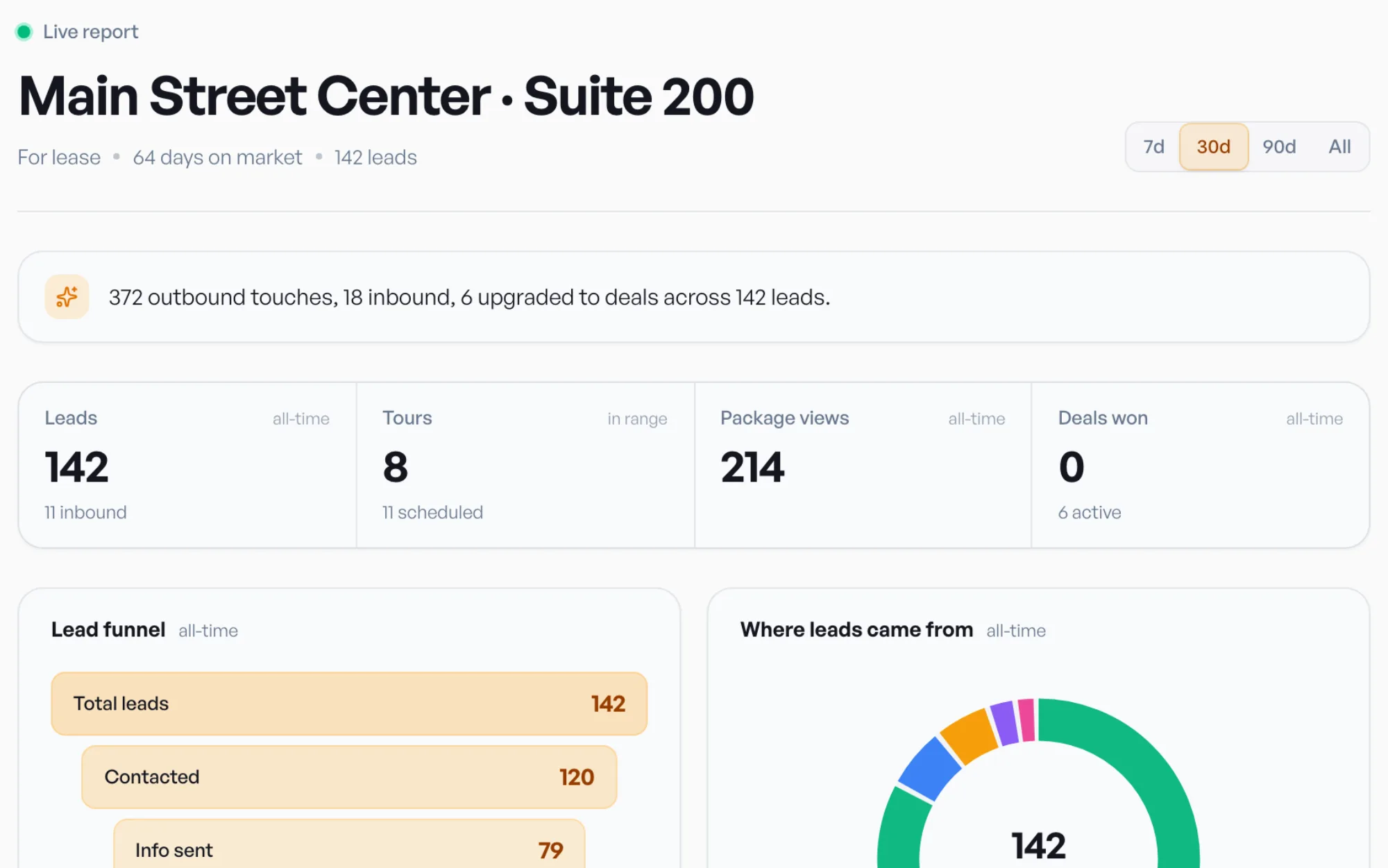
Task: Select the Contacted funnel bar
Action: (349, 777)
